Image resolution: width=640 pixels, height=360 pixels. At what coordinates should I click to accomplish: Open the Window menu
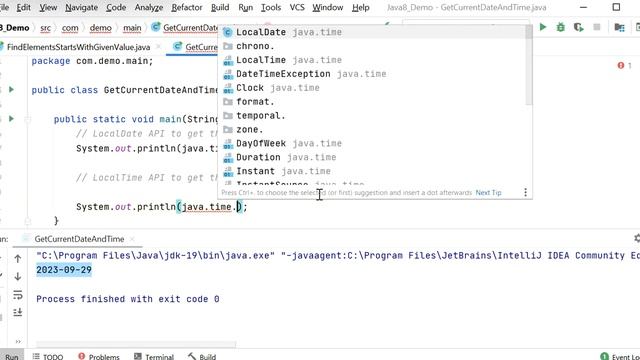[x=327, y=7]
